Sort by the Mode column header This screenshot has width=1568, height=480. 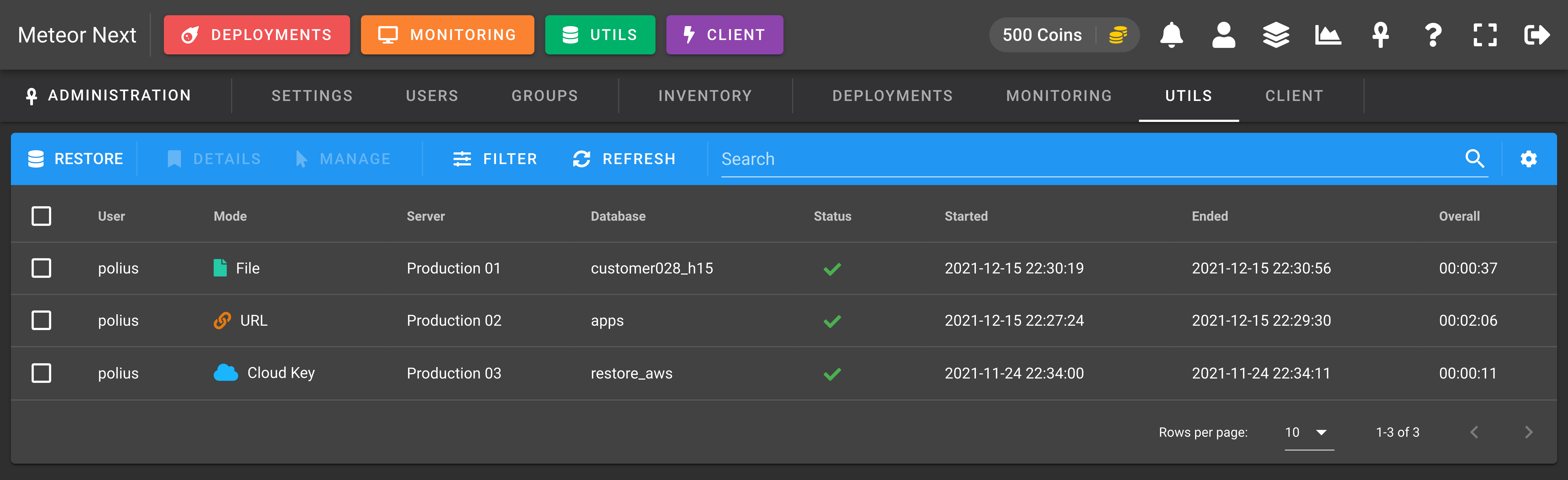[230, 216]
